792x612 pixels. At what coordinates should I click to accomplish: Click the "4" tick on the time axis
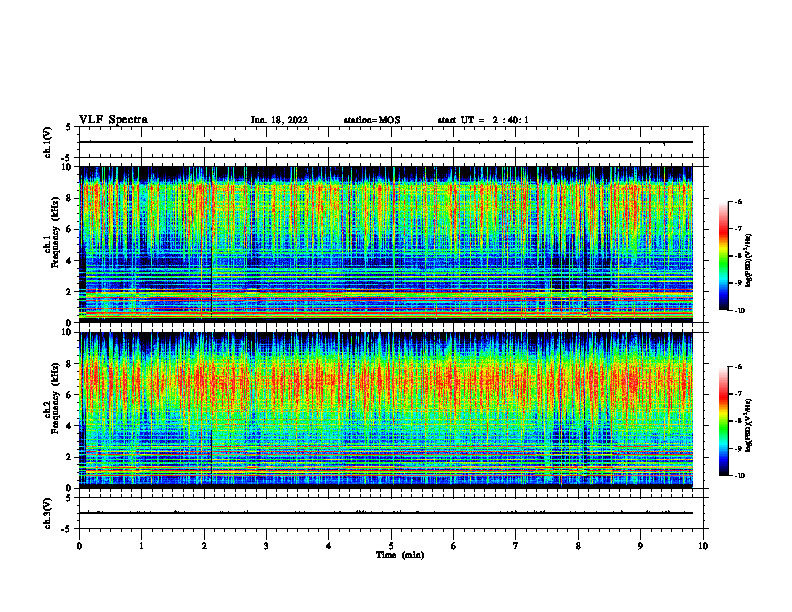329,546
